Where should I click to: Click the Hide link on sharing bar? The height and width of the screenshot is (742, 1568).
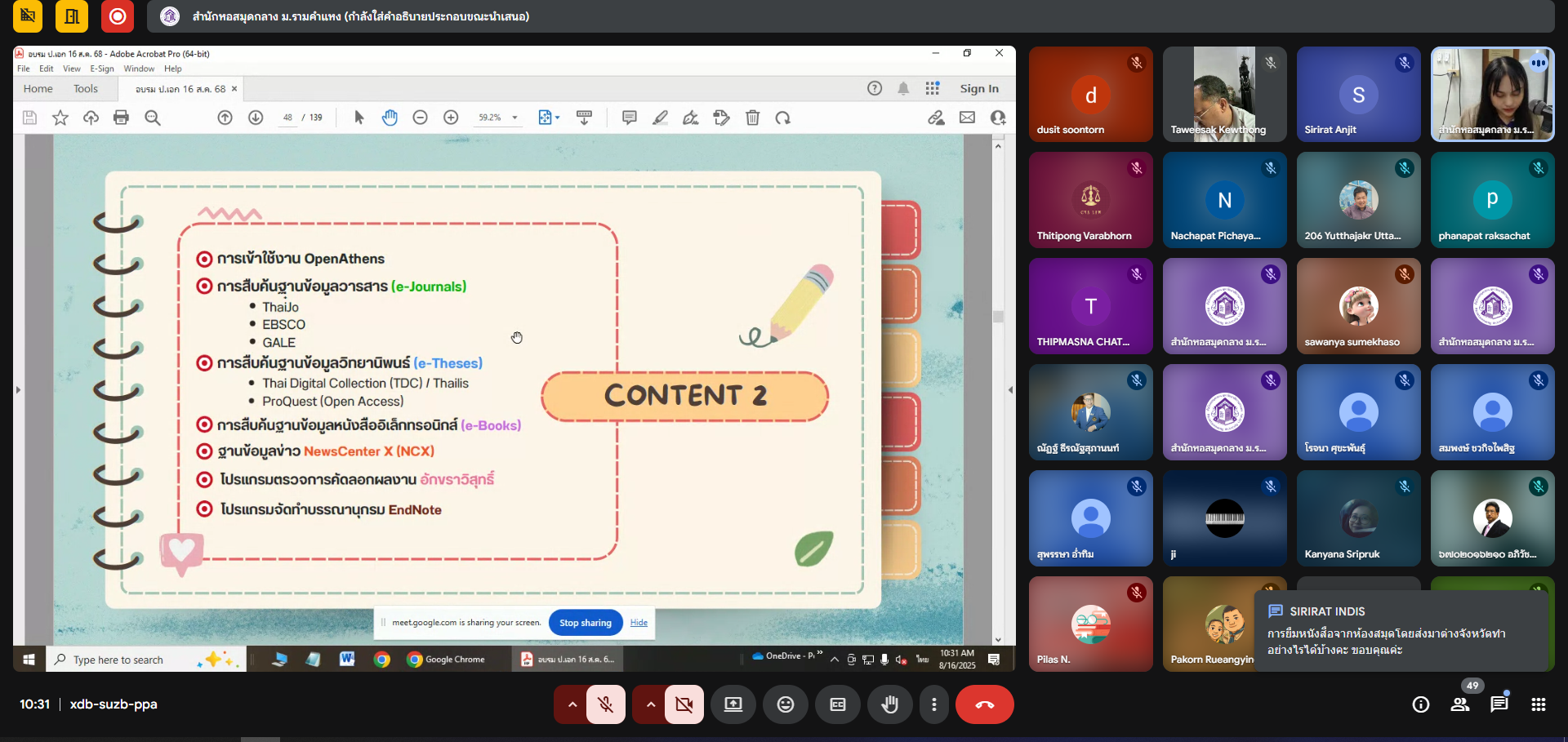point(639,623)
